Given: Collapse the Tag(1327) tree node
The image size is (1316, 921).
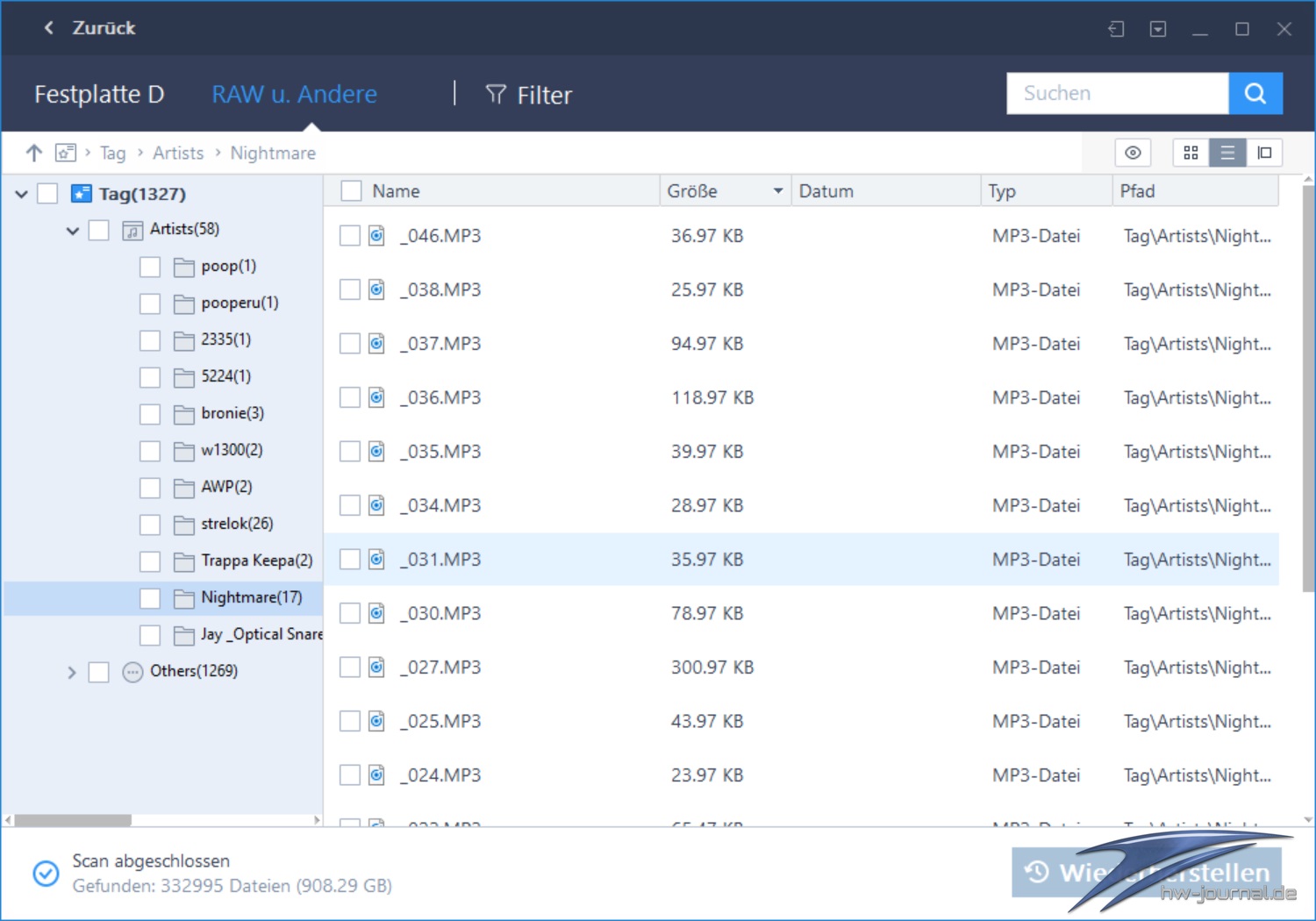Looking at the screenshot, I should [22, 194].
